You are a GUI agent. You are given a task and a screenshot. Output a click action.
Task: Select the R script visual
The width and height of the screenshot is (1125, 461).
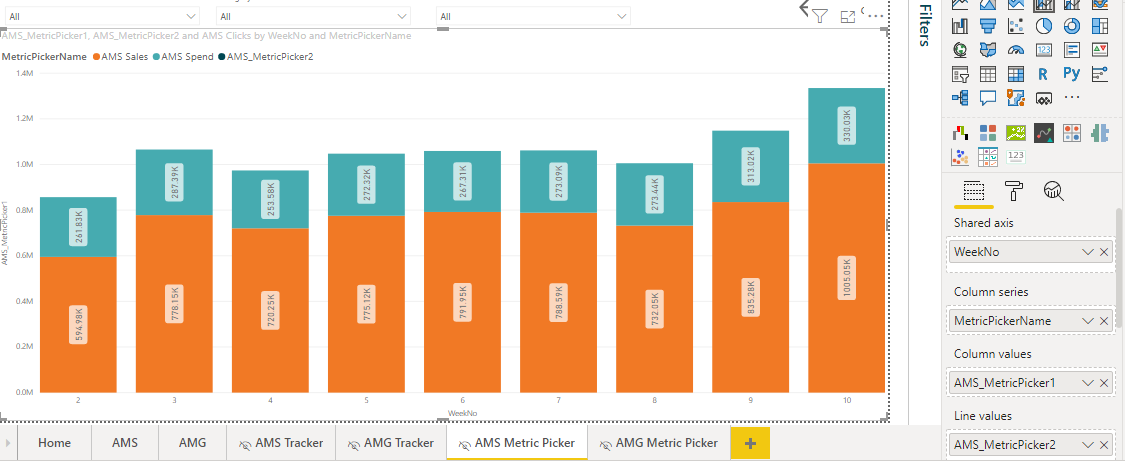click(x=1044, y=74)
